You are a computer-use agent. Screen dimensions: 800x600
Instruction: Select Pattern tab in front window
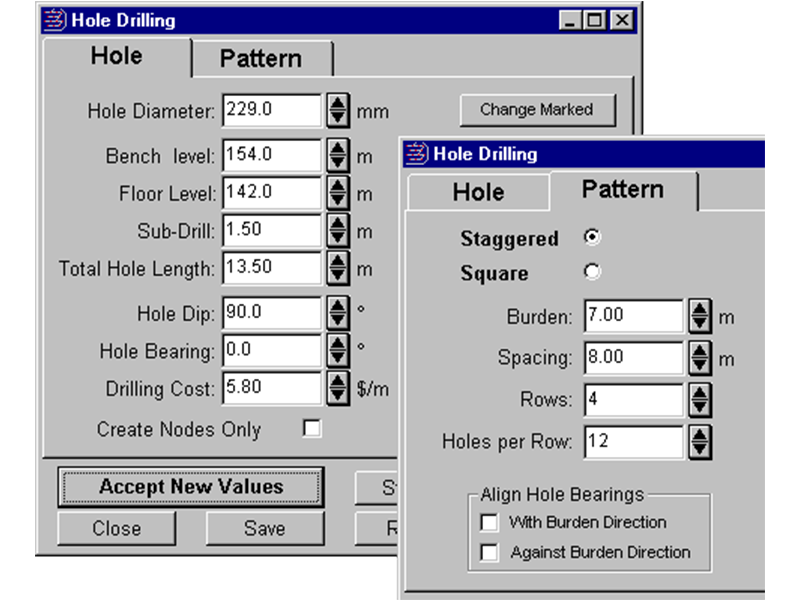pyautogui.click(x=623, y=190)
